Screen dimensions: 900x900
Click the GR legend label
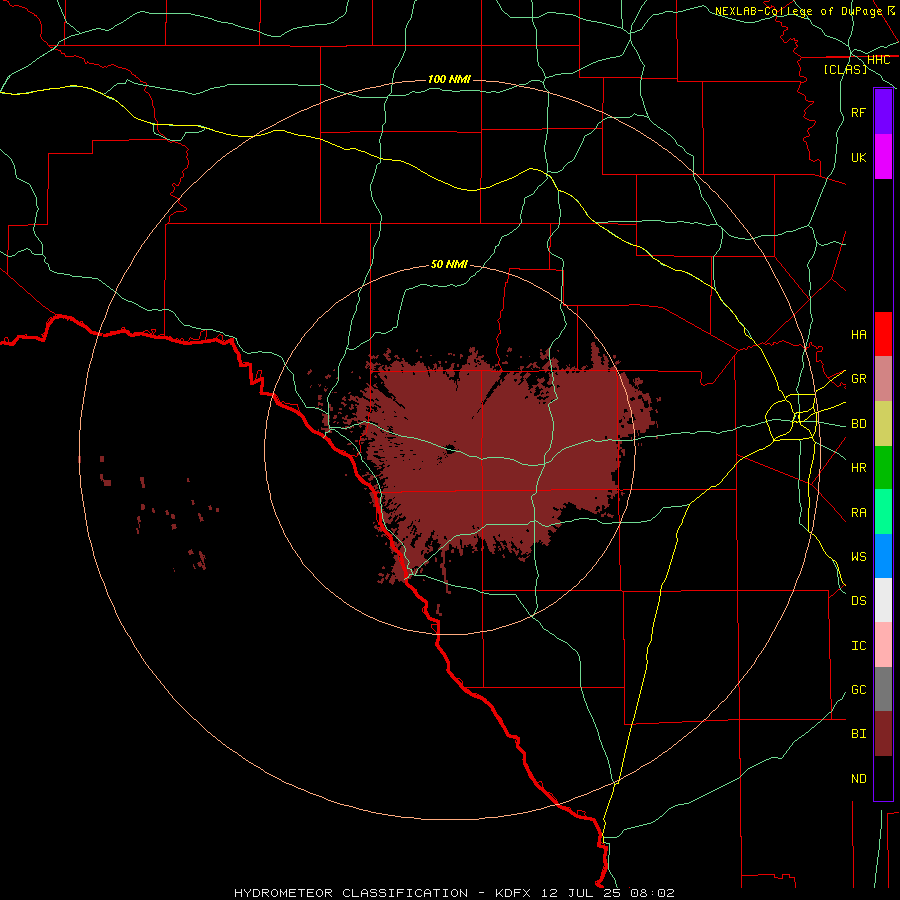point(858,379)
